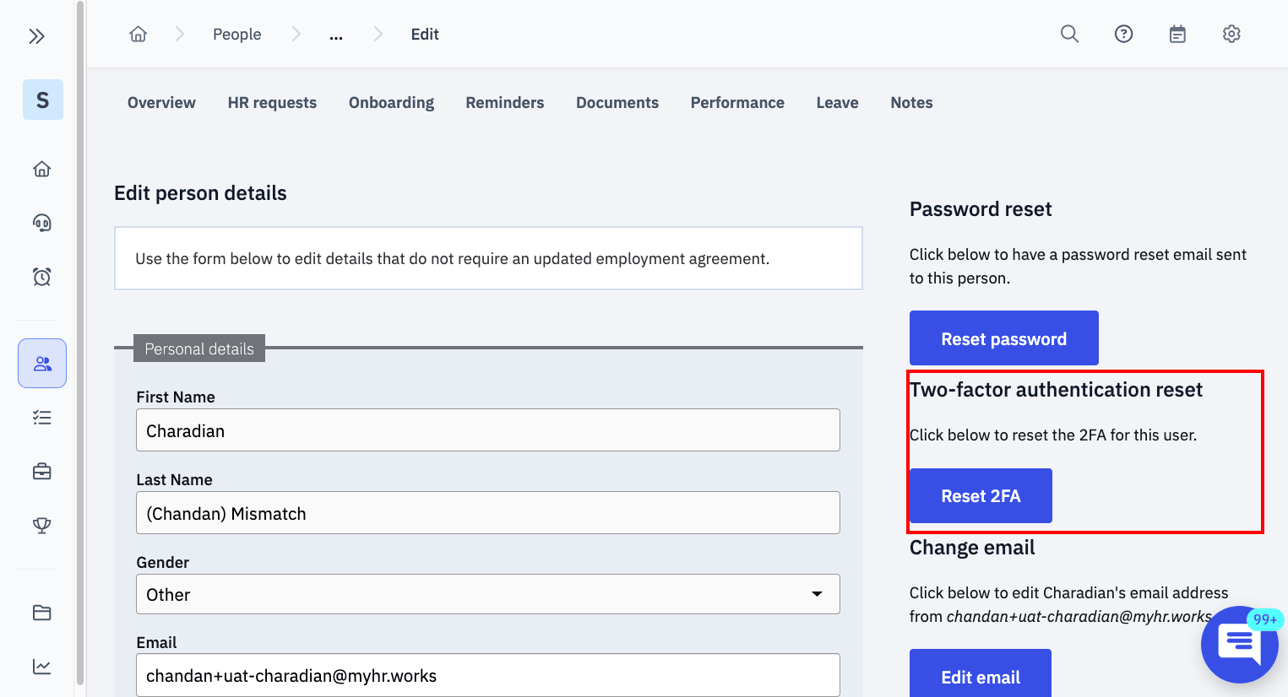This screenshot has height=697, width=1288.
Task: Open the chat widget bubble
Action: pyautogui.click(x=1239, y=645)
